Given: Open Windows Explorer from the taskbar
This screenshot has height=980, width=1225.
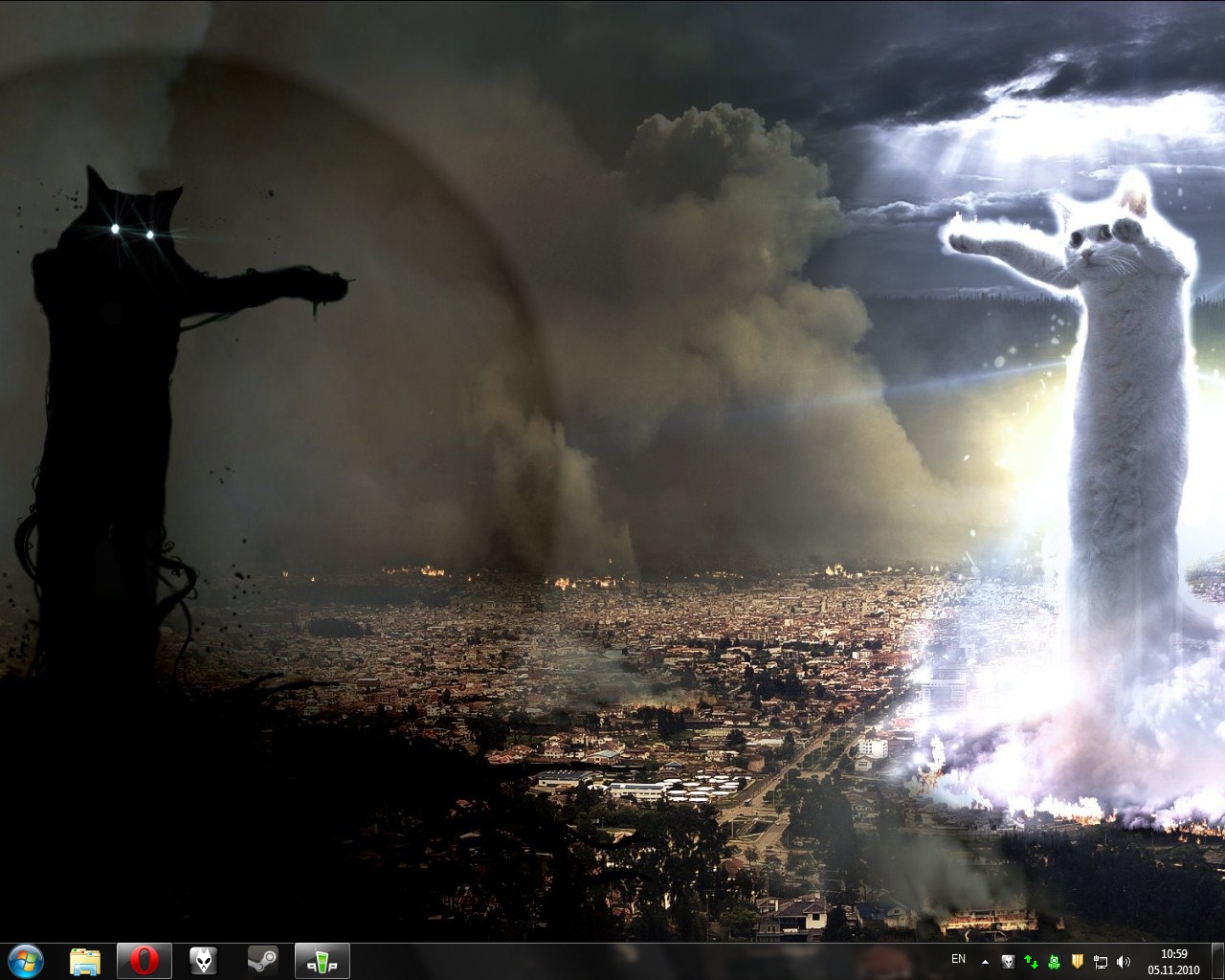Looking at the screenshot, I should (85, 960).
